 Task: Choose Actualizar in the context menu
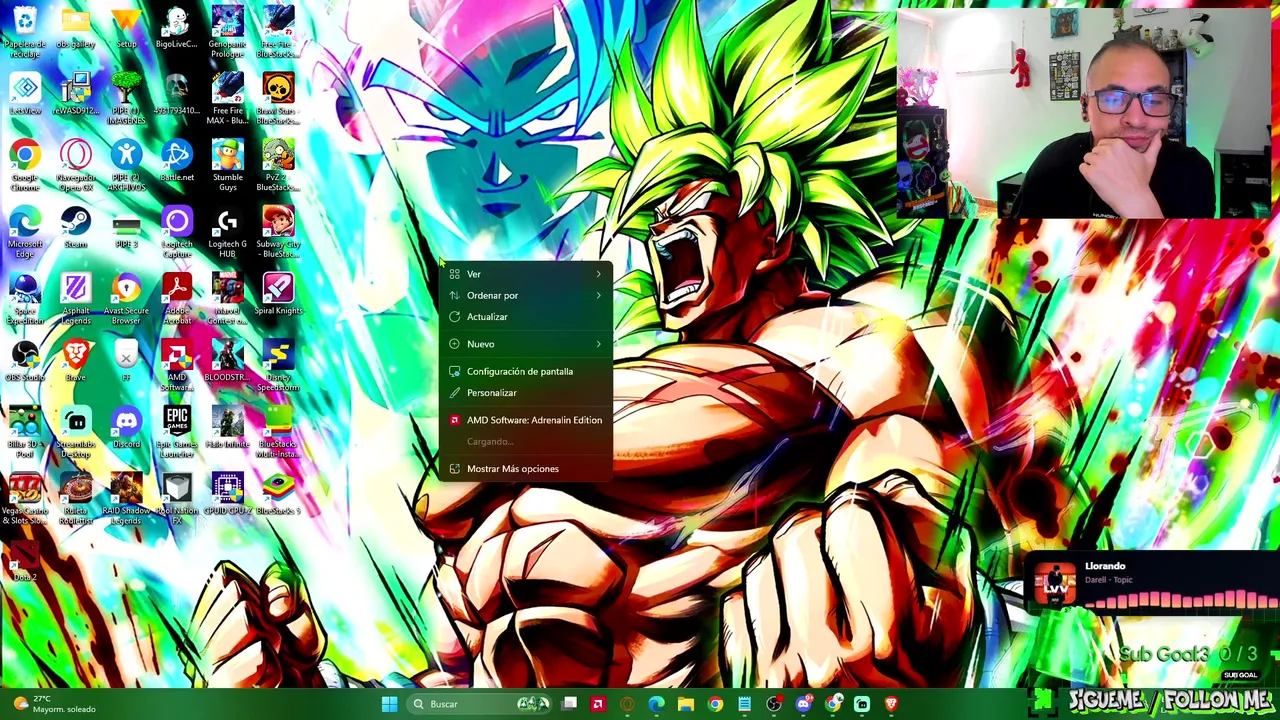(526, 317)
